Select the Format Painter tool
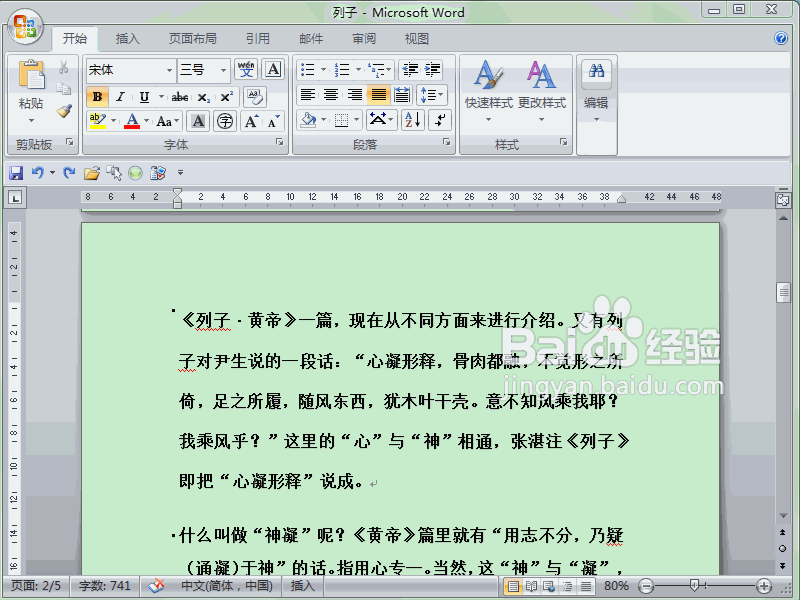The width and height of the screenshot is (800, 600). pos(63,110)
